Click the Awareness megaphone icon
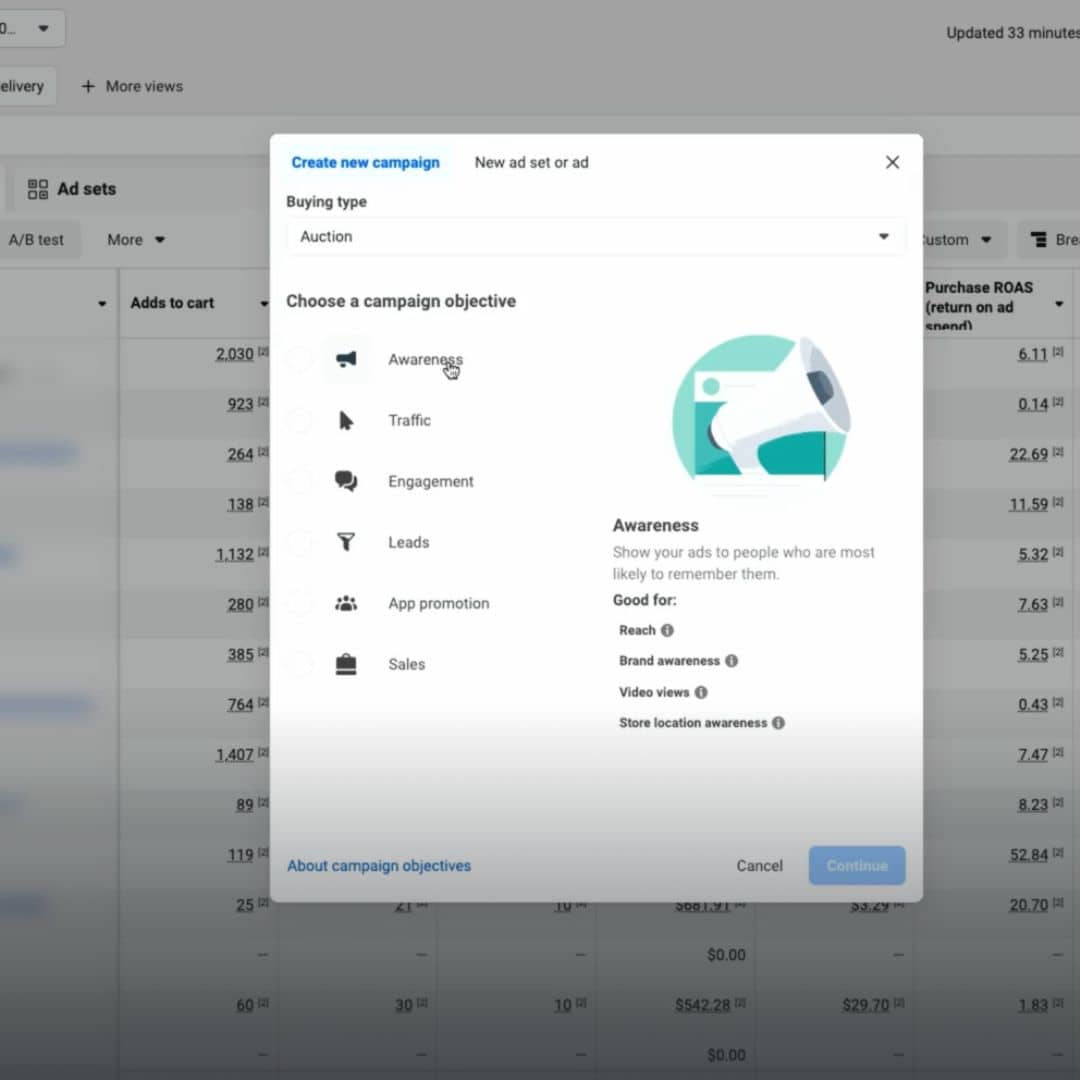This screenshot has height=1080, width=1080. [x=346, y=360]
